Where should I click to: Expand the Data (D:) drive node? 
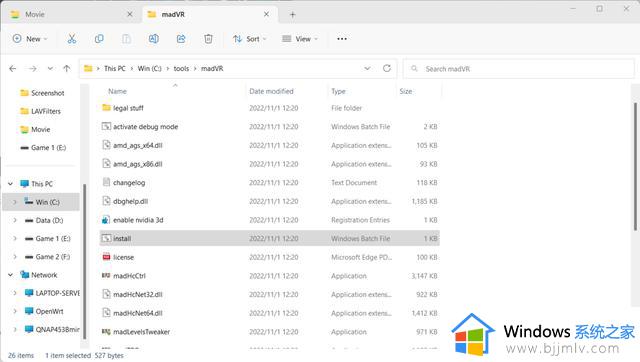15,220
